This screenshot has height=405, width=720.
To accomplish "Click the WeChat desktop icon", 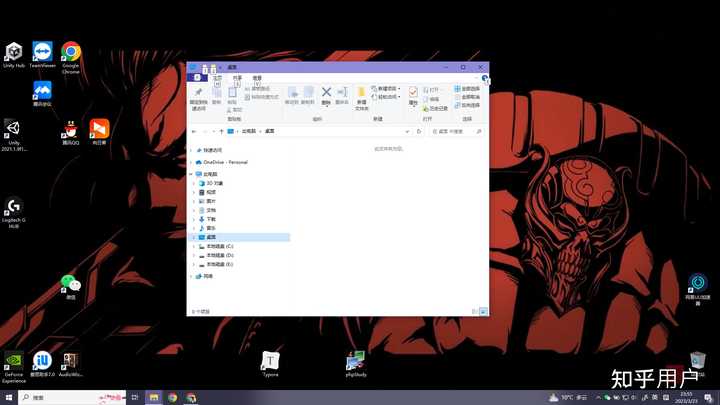I will click(x=71, y=287).
